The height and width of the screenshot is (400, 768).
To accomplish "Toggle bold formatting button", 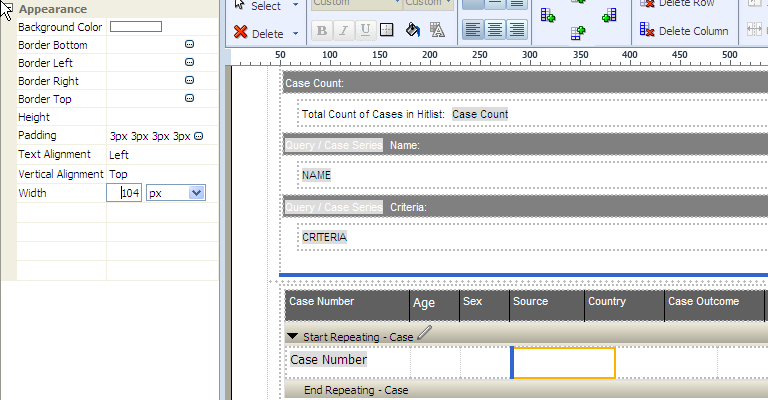I will pos(322,30).
